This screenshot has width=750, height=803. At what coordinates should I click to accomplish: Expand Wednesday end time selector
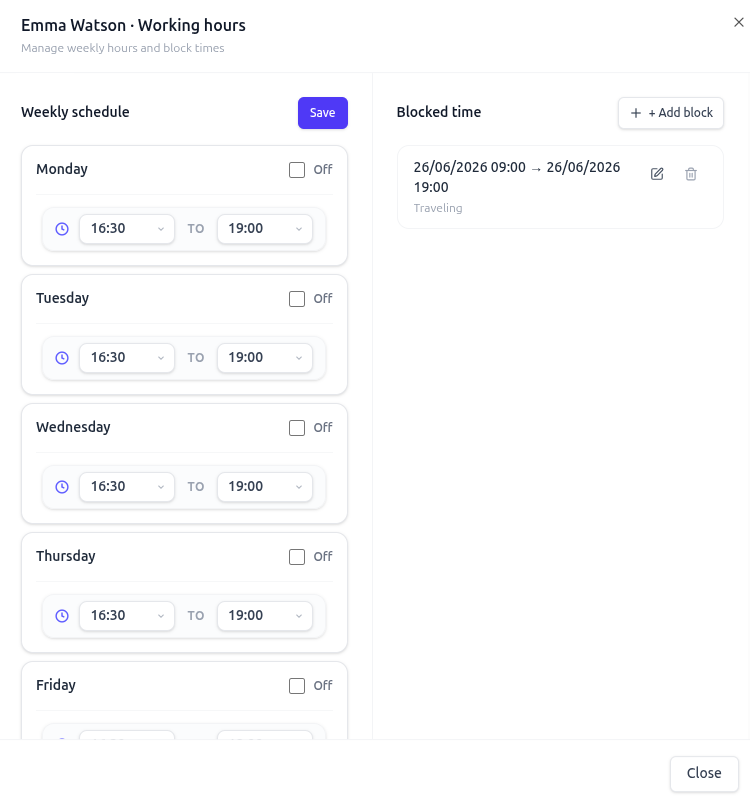[x=265, y=487]
